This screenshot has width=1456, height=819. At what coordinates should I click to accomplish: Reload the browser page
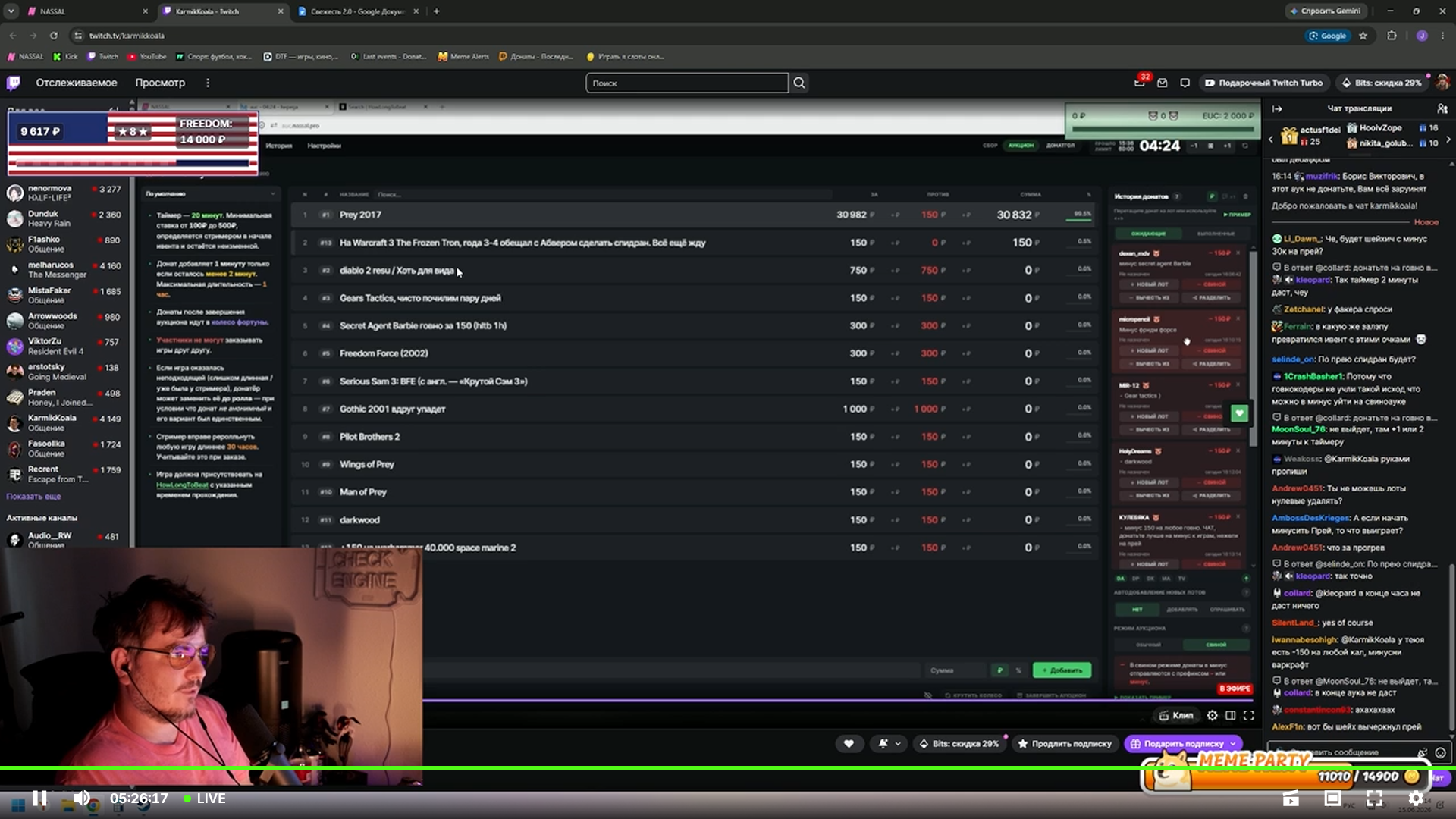[x=54, y=36]
